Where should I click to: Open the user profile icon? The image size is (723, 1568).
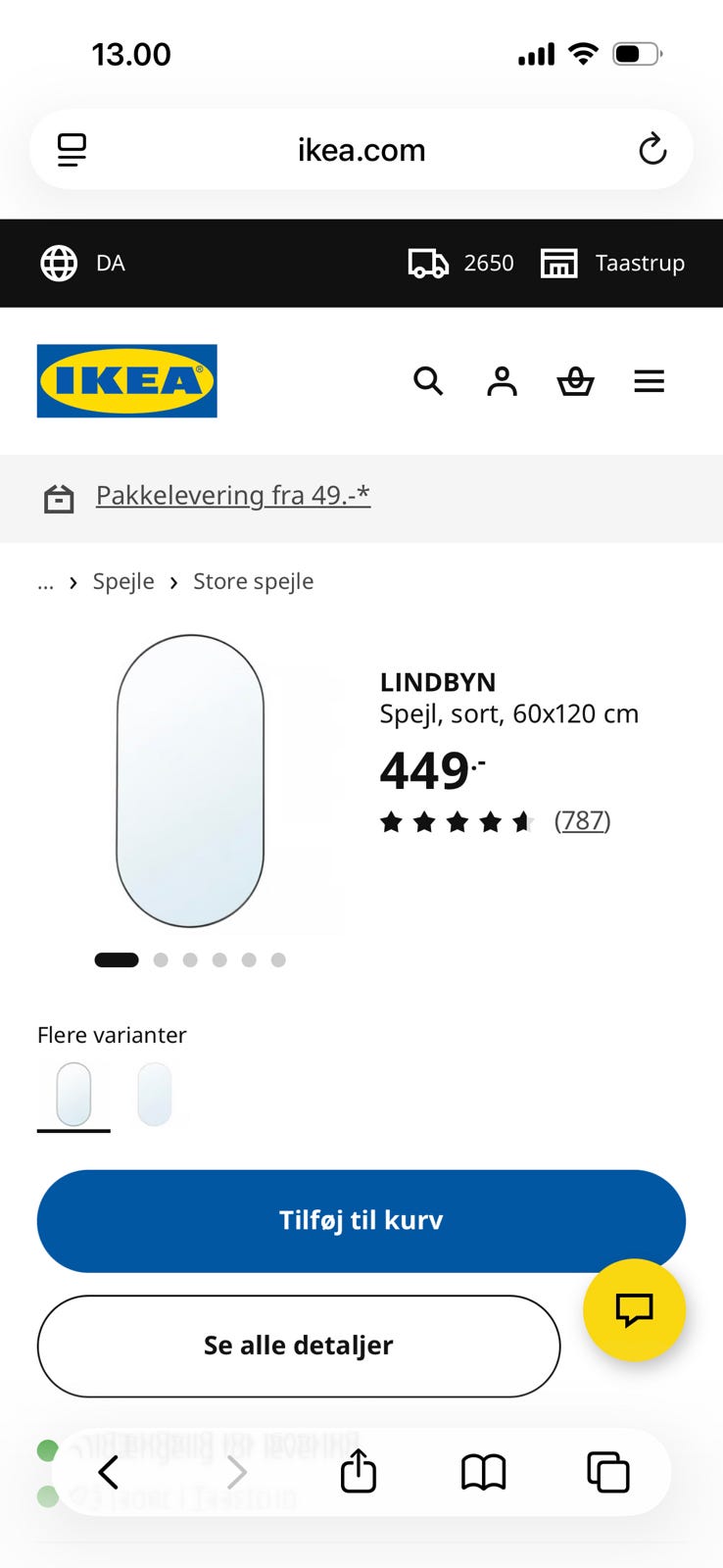502,381
